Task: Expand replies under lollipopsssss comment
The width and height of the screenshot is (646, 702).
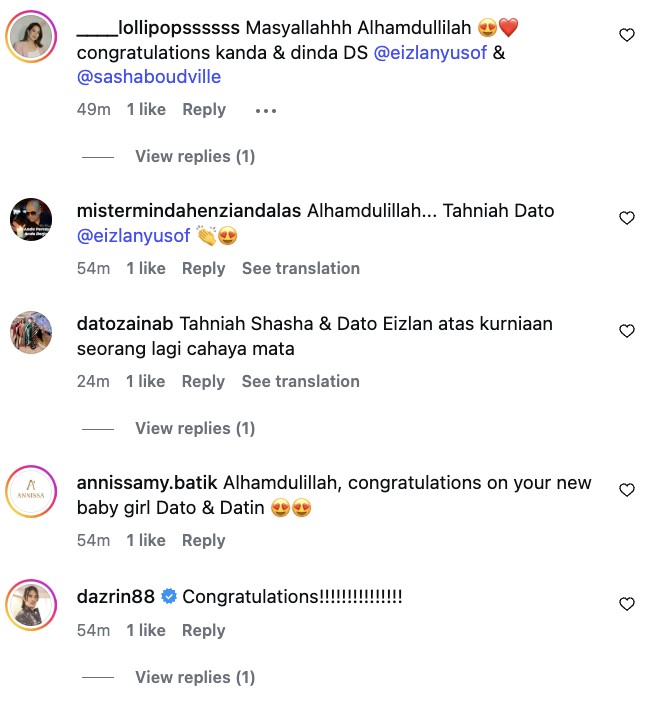Action: pyautogui.click(x=195, y=156)
